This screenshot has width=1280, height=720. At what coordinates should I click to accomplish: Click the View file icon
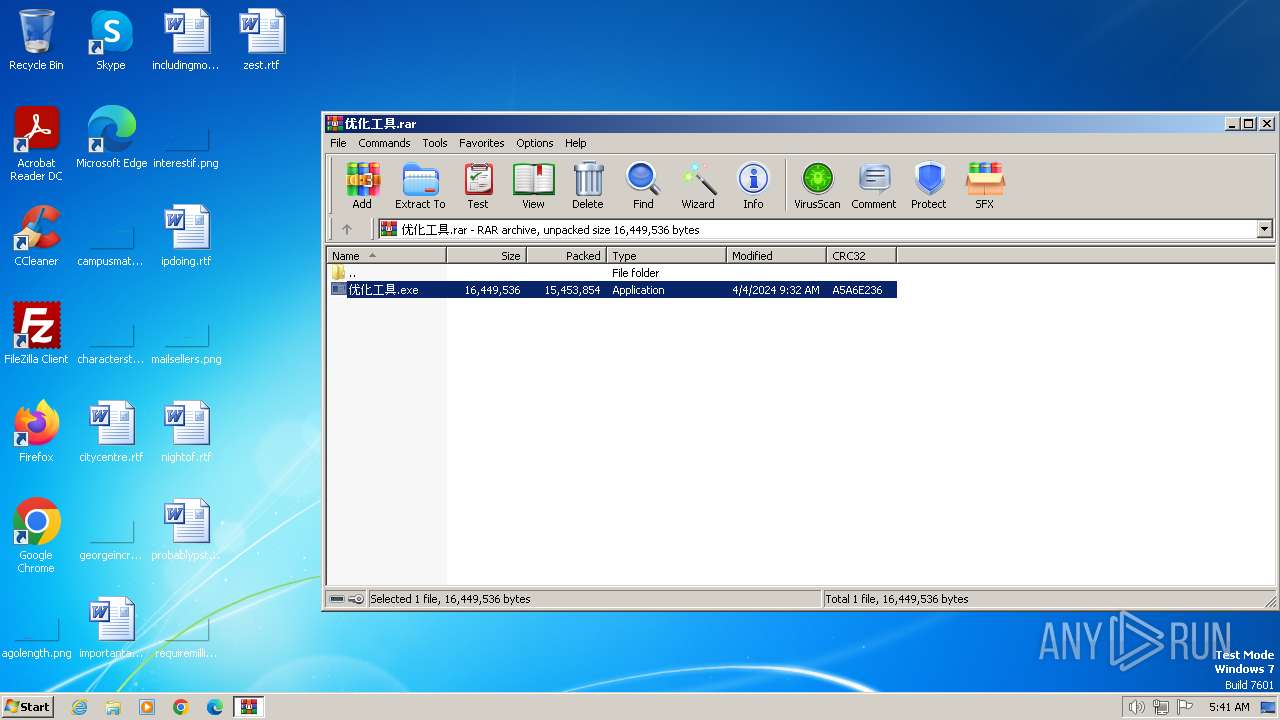533,186
